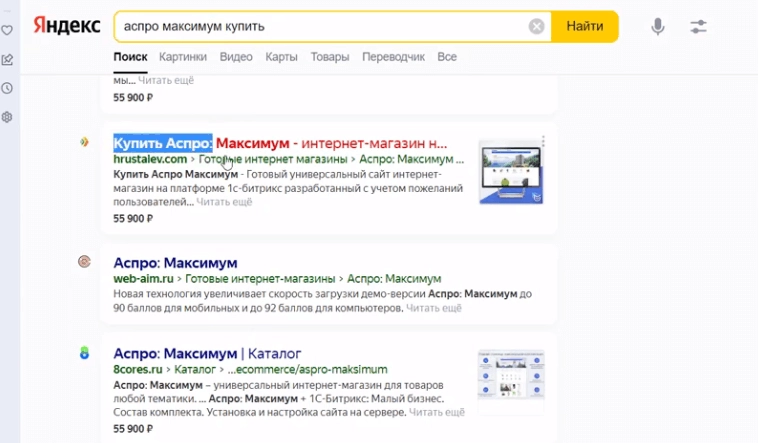Switch to Карты tab
758x443 pixels.
(281, 57)
